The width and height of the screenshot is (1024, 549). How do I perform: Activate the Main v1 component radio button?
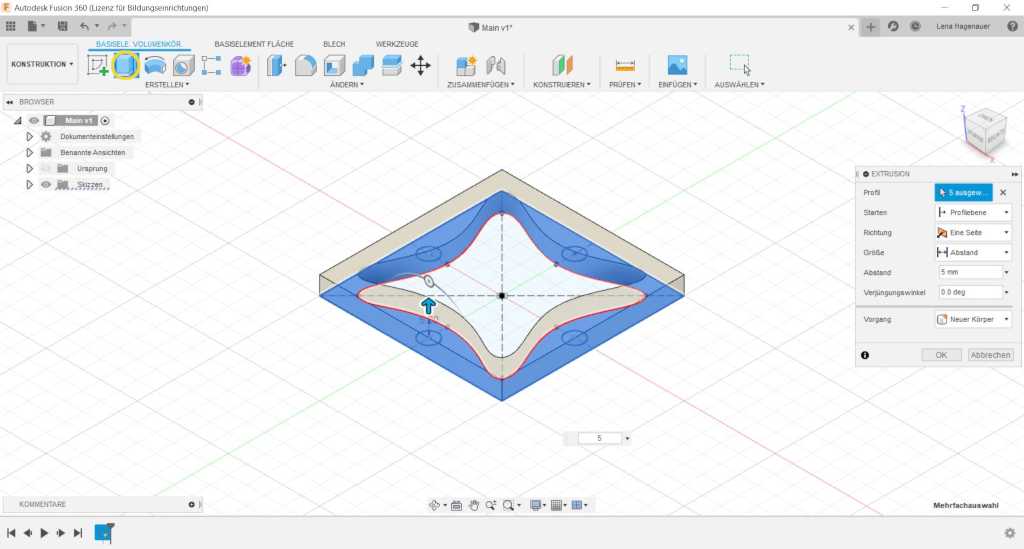pyautogui.click(x=105, y=121)
